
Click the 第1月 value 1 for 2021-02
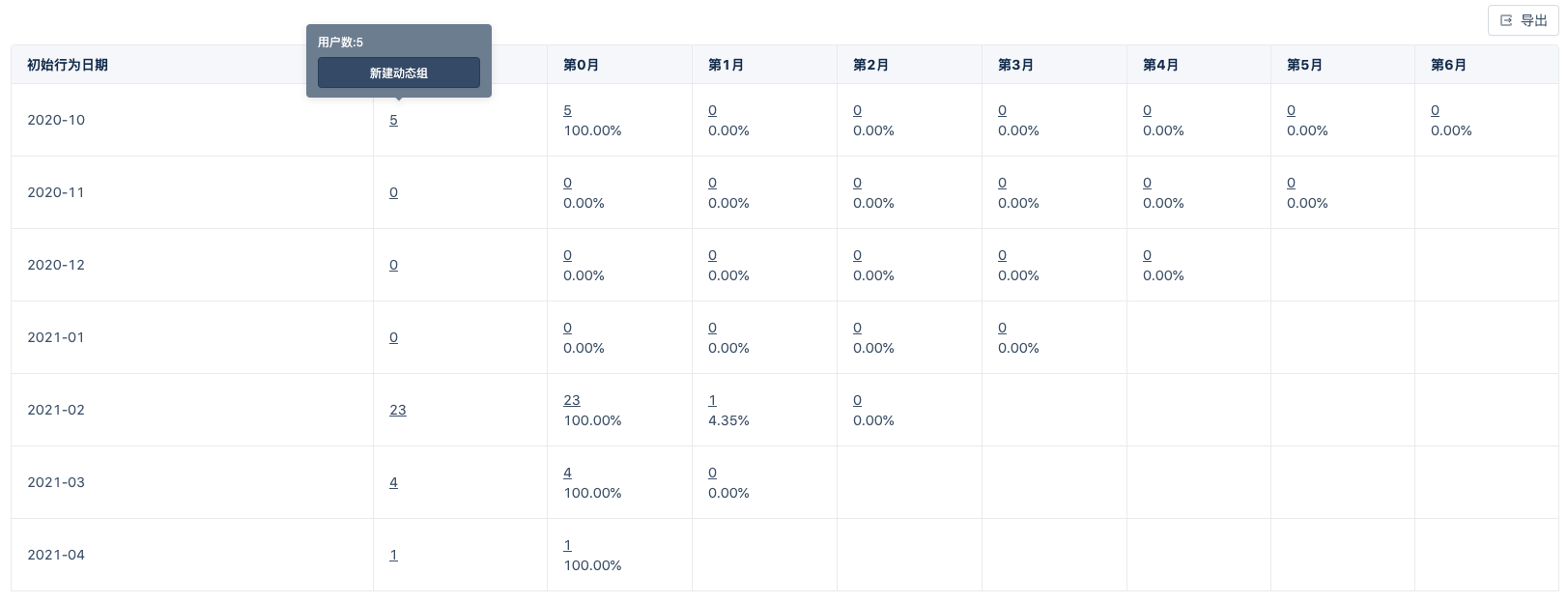click(x=712, y=400)
